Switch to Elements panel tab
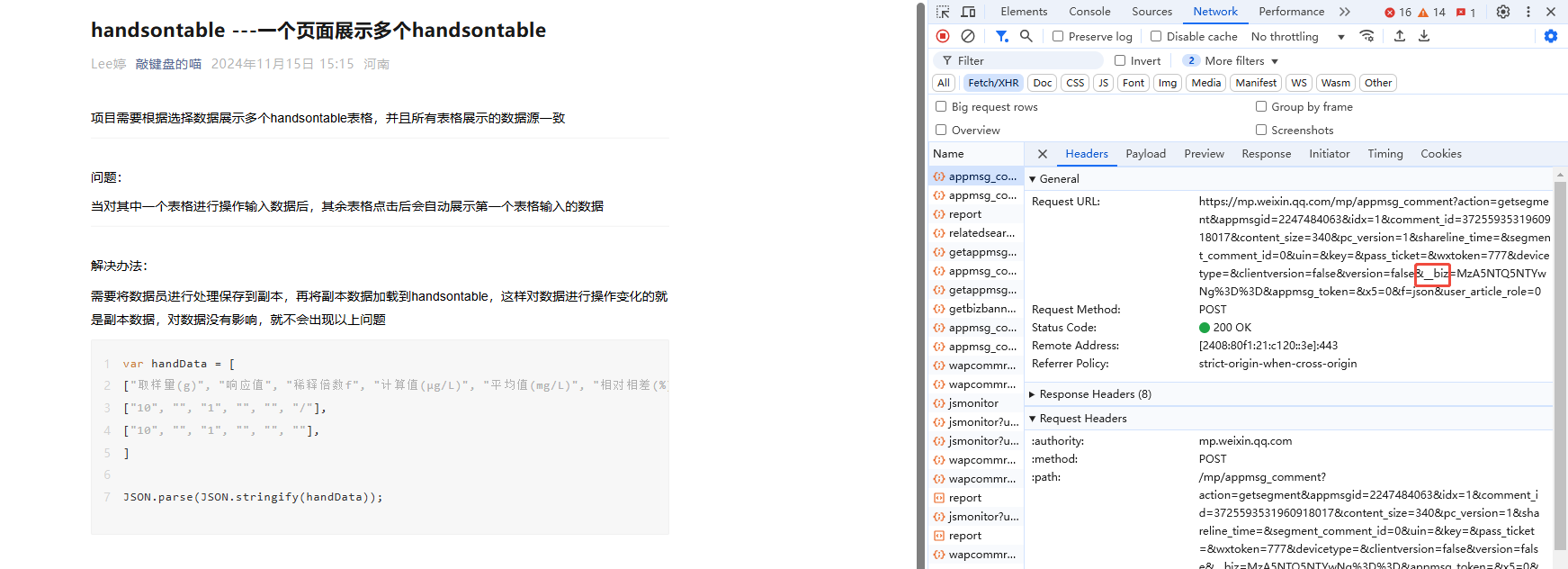The width and height of the screenshot is (1568, 569). coord(1024,12)
